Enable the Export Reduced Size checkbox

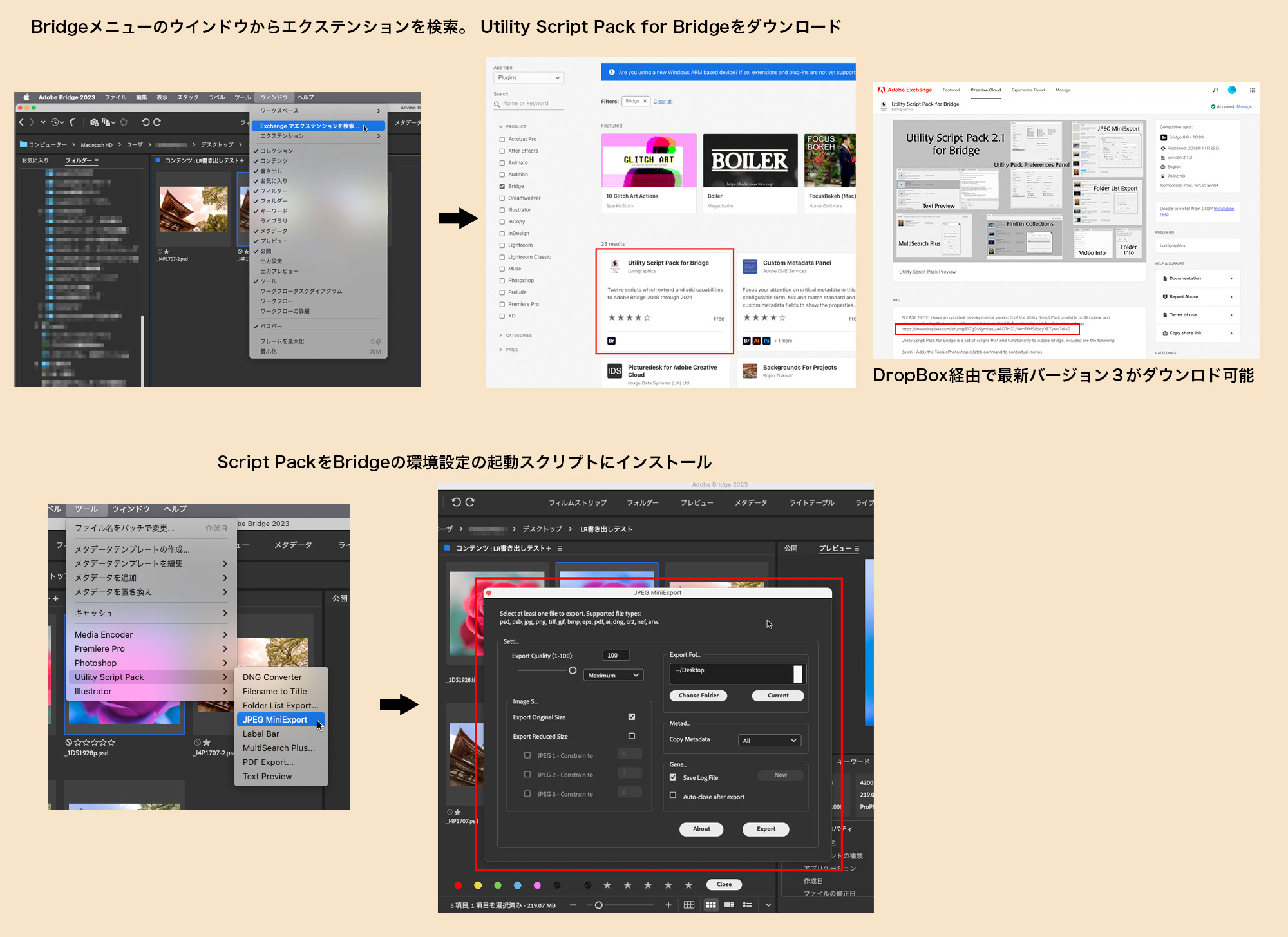coord(631,735)
